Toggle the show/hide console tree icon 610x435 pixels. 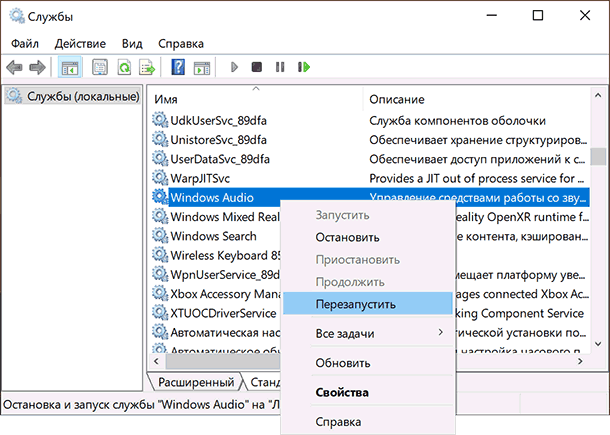click(70, 67)
